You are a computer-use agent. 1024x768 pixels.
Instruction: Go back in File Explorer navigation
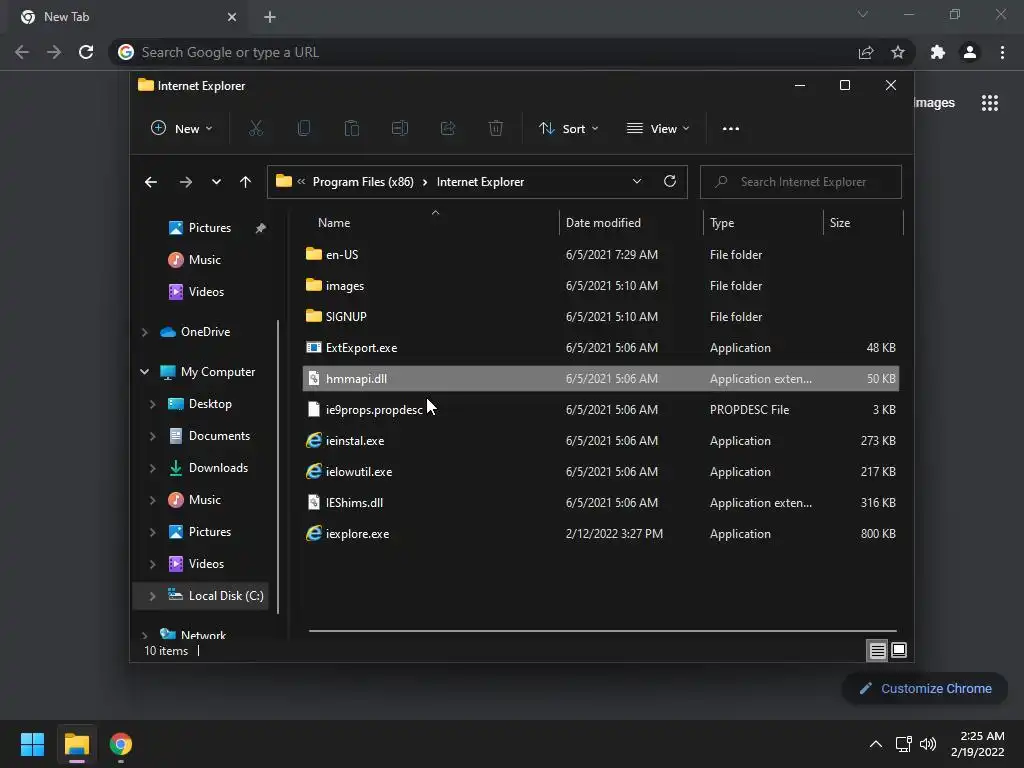click(x=151, y=182)
